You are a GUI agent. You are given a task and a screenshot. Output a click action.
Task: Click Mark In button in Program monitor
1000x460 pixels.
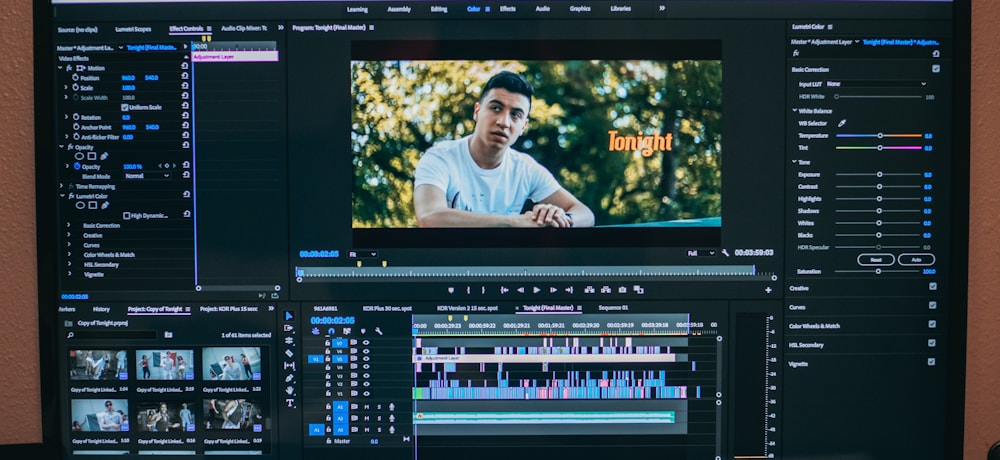pos(468,290)
